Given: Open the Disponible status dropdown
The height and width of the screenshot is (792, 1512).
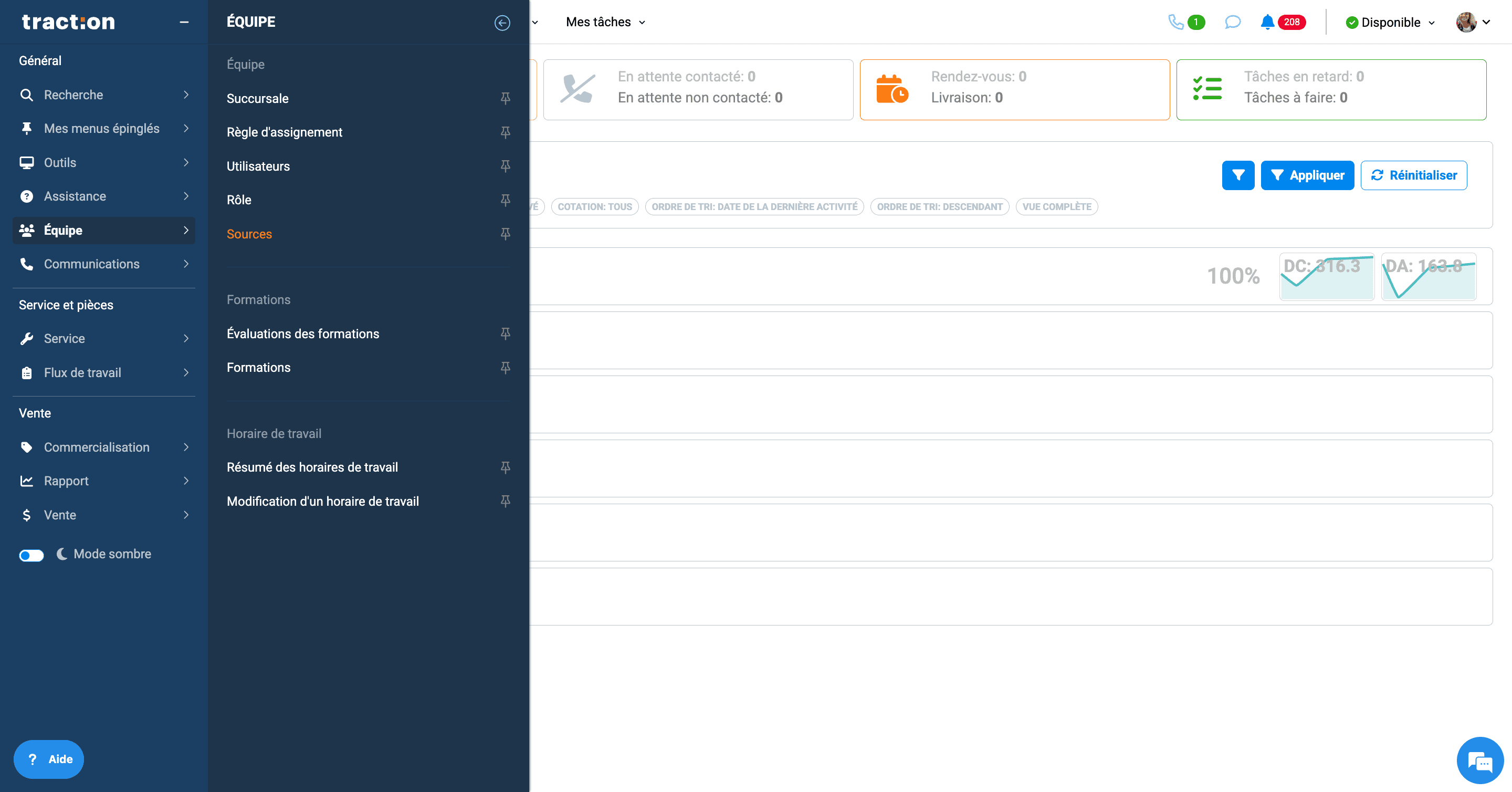Looking at the screenshot, I should pos(1391,22).
